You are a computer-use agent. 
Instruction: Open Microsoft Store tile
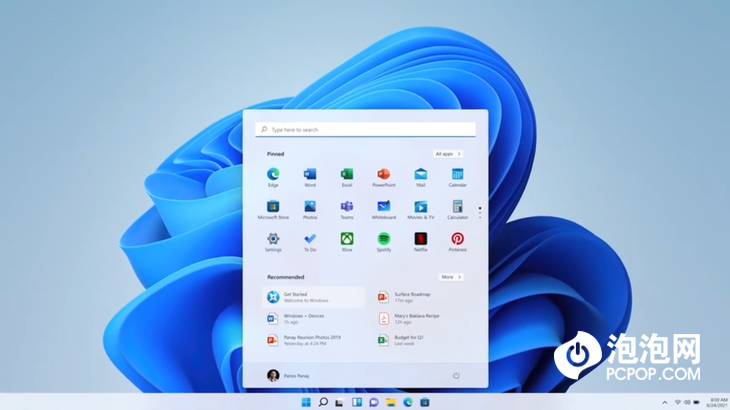tap(273, 207)
